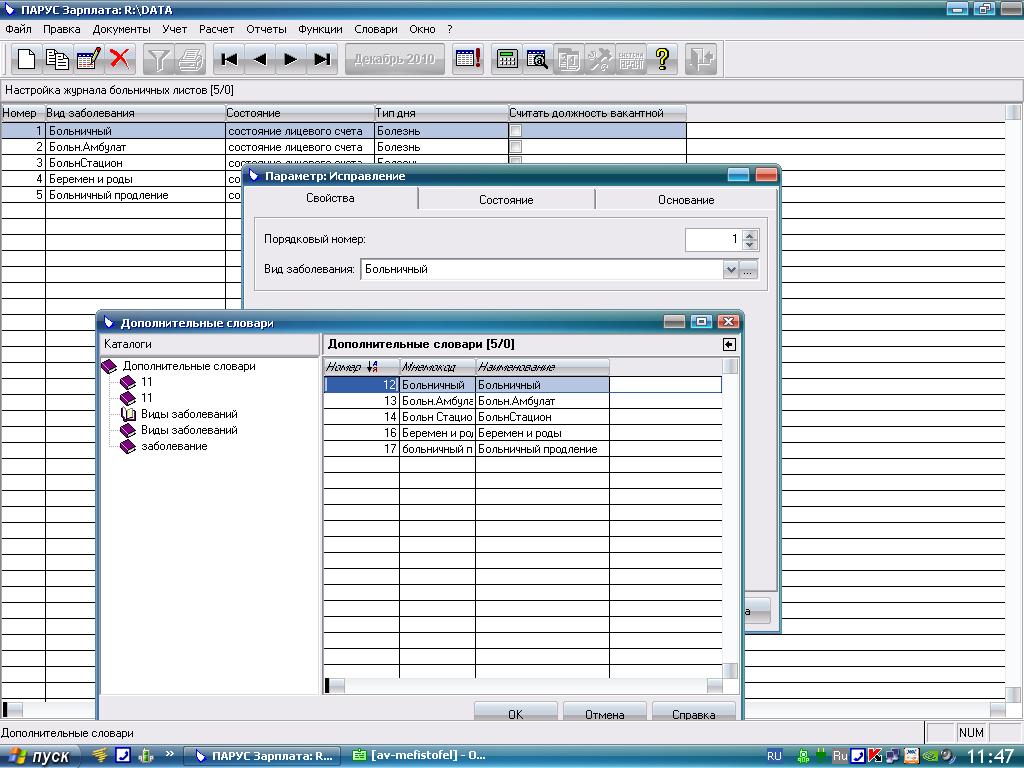Click the red X delete icon

(x=120, y=59)
